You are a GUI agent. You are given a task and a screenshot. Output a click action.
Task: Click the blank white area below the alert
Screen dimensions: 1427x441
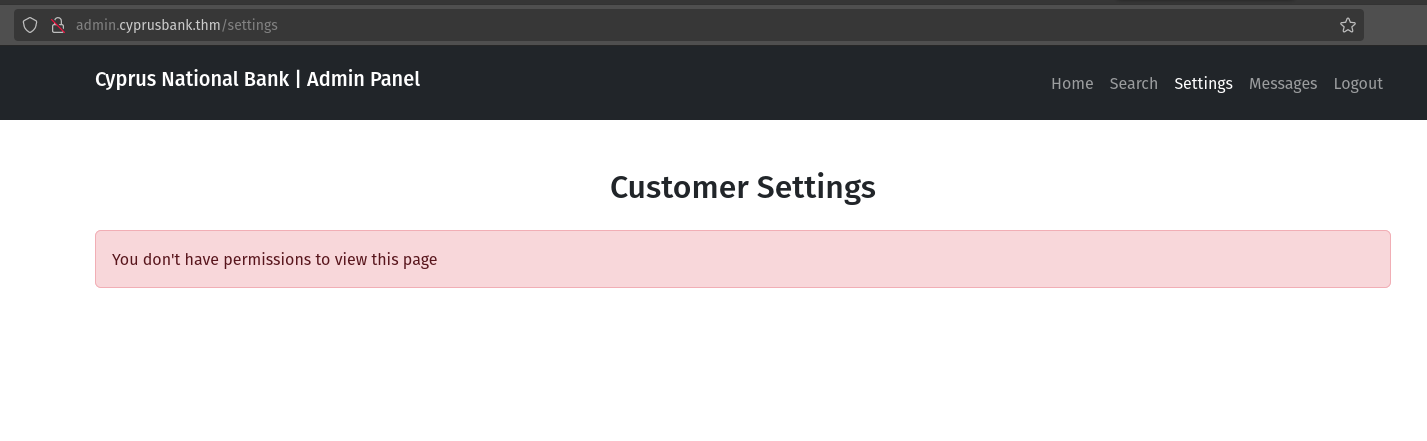click(x=742, y=370)
